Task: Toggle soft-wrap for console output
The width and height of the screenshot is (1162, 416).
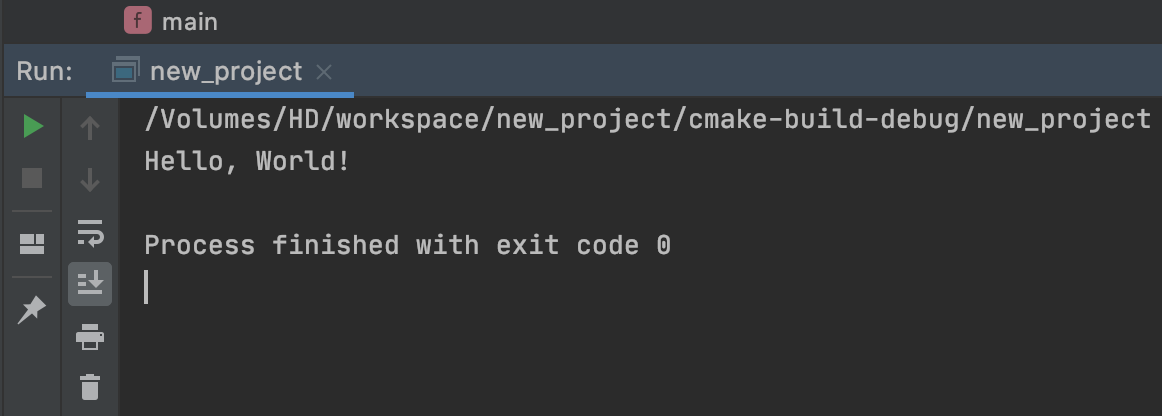Action: click(90, 232)
